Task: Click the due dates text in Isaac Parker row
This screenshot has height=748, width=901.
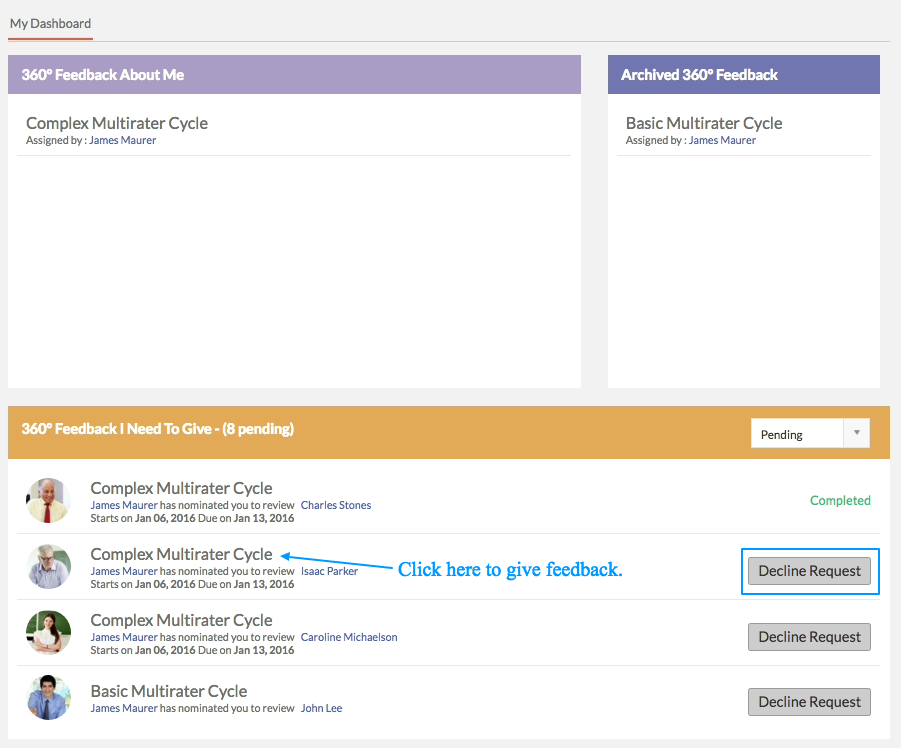Action: tap(192, 584)
